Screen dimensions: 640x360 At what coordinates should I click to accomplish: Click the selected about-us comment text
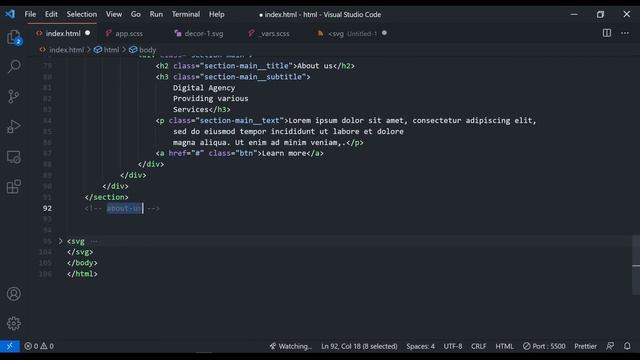pos(124,208)
